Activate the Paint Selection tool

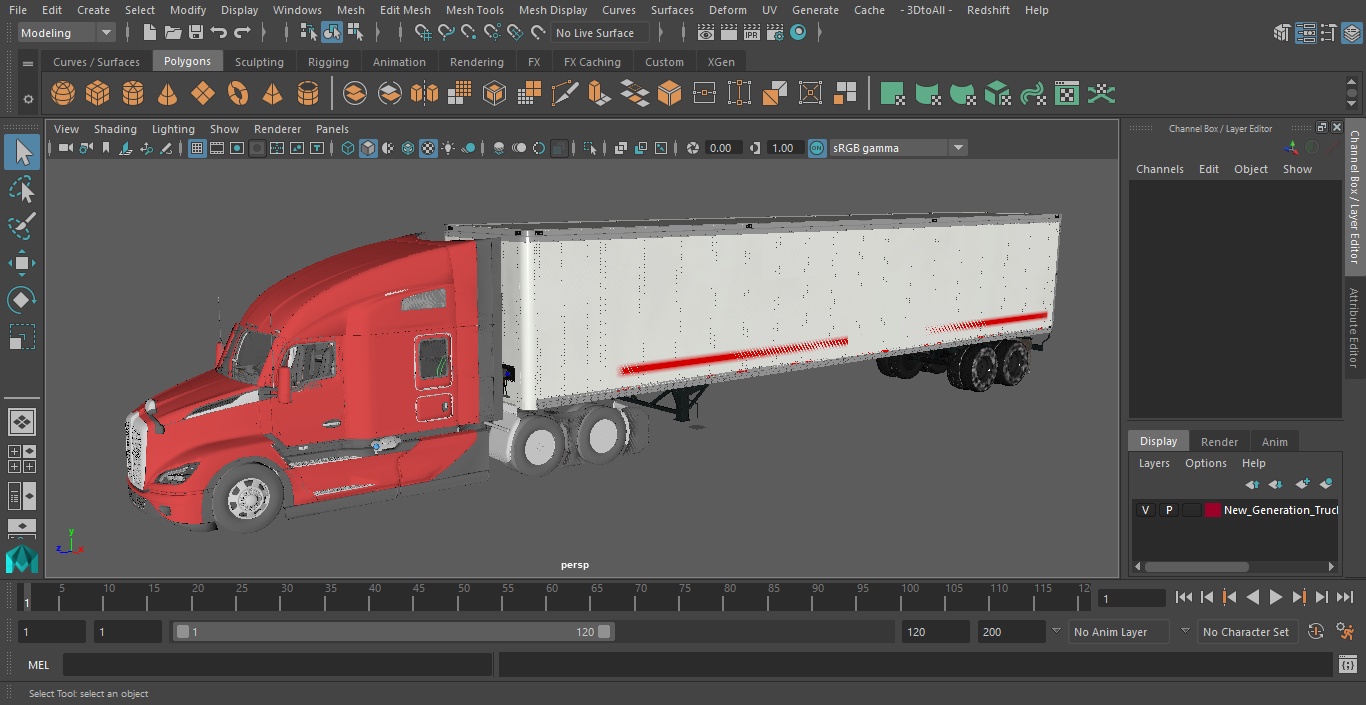point(21,226)
